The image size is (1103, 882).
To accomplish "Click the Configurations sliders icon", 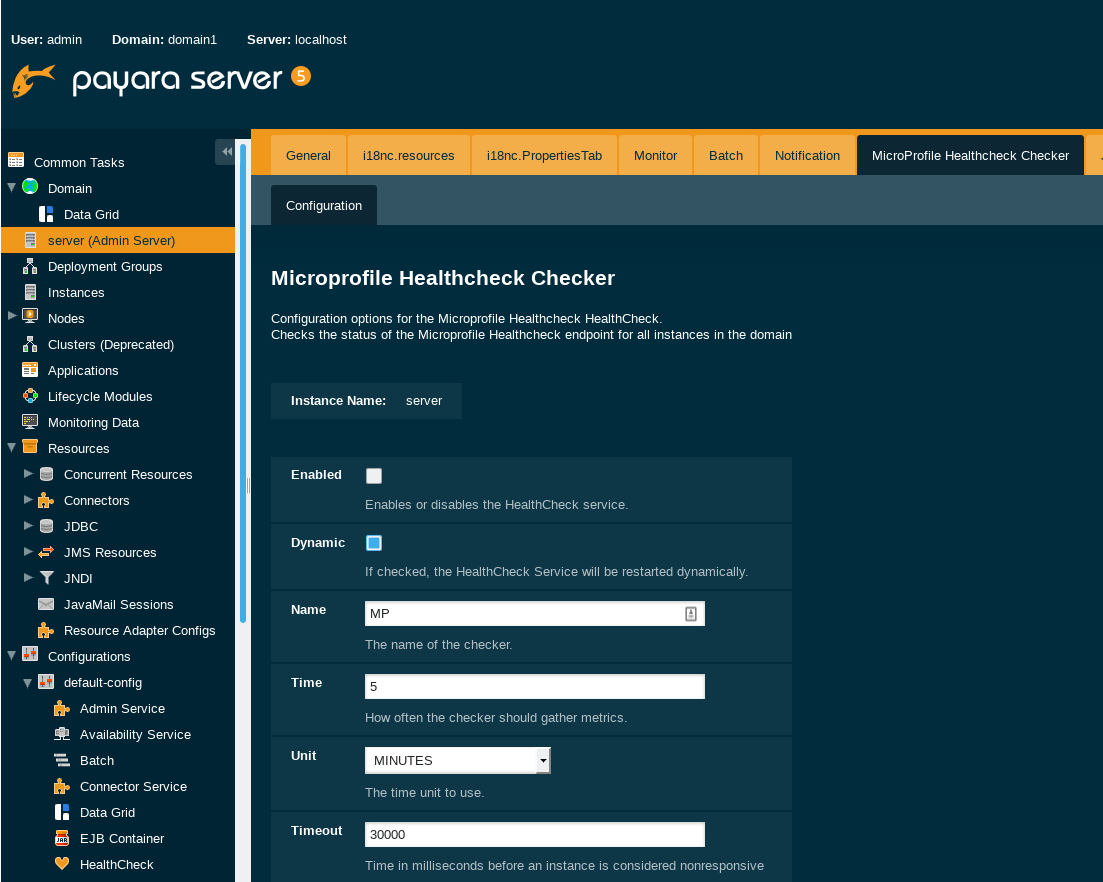I will tap(30, 654).
